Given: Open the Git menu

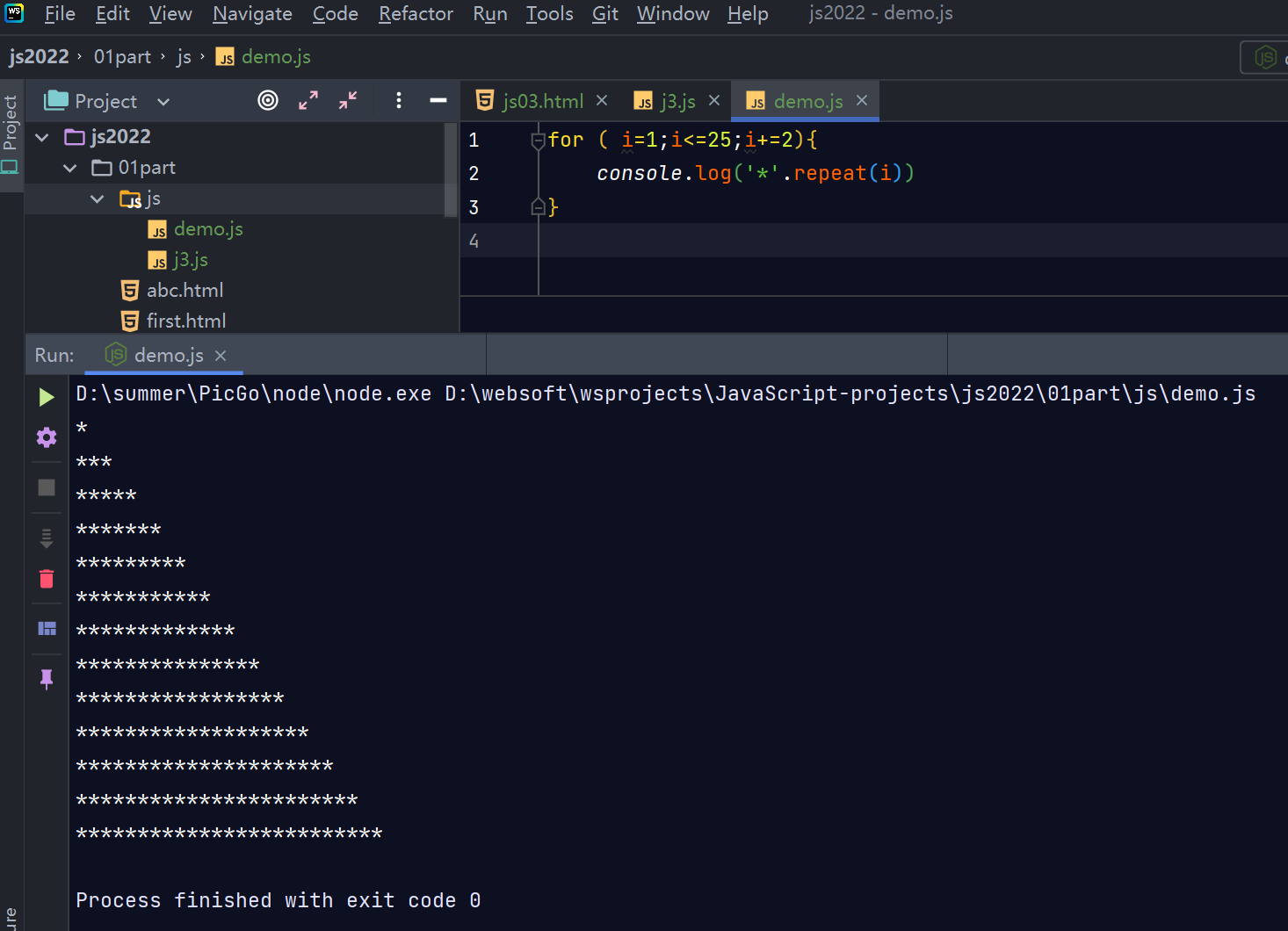Looking at the screenshot, I should 604,13.
